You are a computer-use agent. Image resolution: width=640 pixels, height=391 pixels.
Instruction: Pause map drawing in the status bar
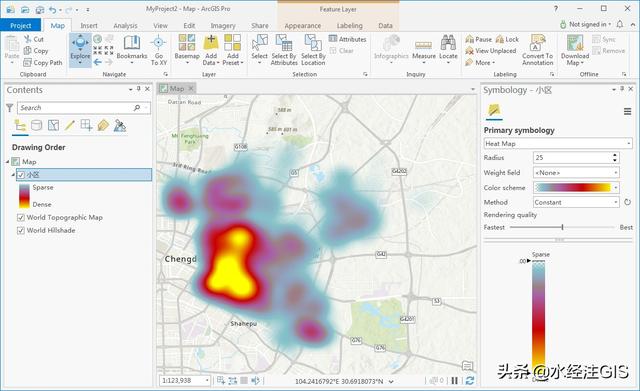pos(454,380)
